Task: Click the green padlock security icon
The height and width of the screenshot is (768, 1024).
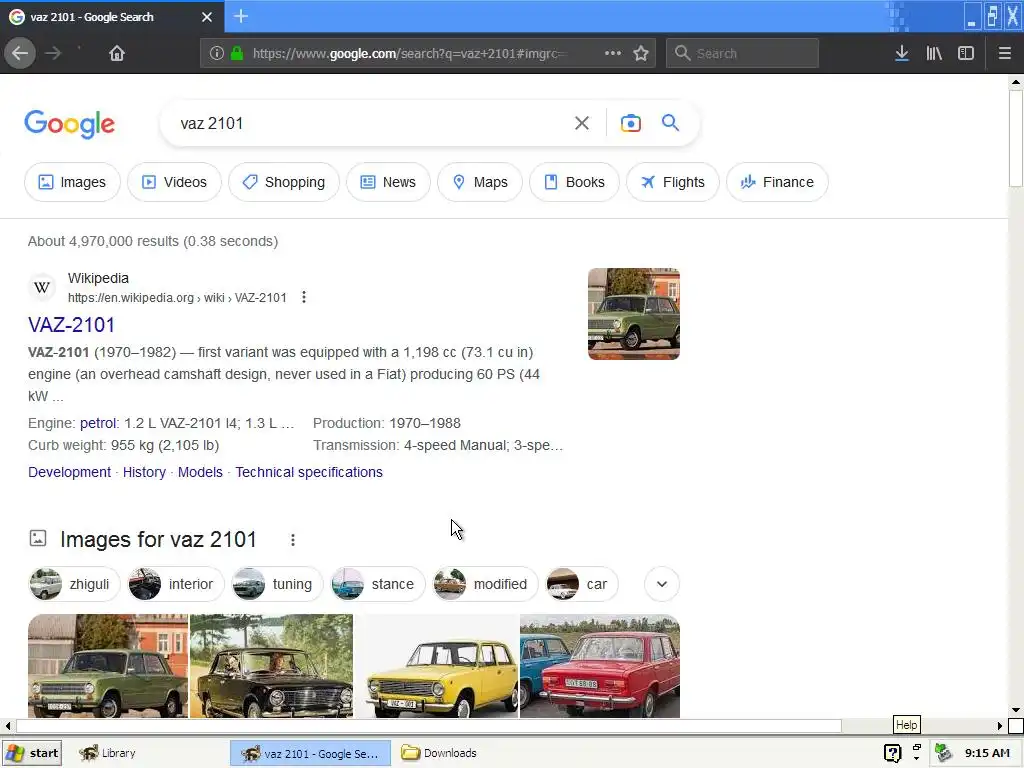Action: pos(237,53)
